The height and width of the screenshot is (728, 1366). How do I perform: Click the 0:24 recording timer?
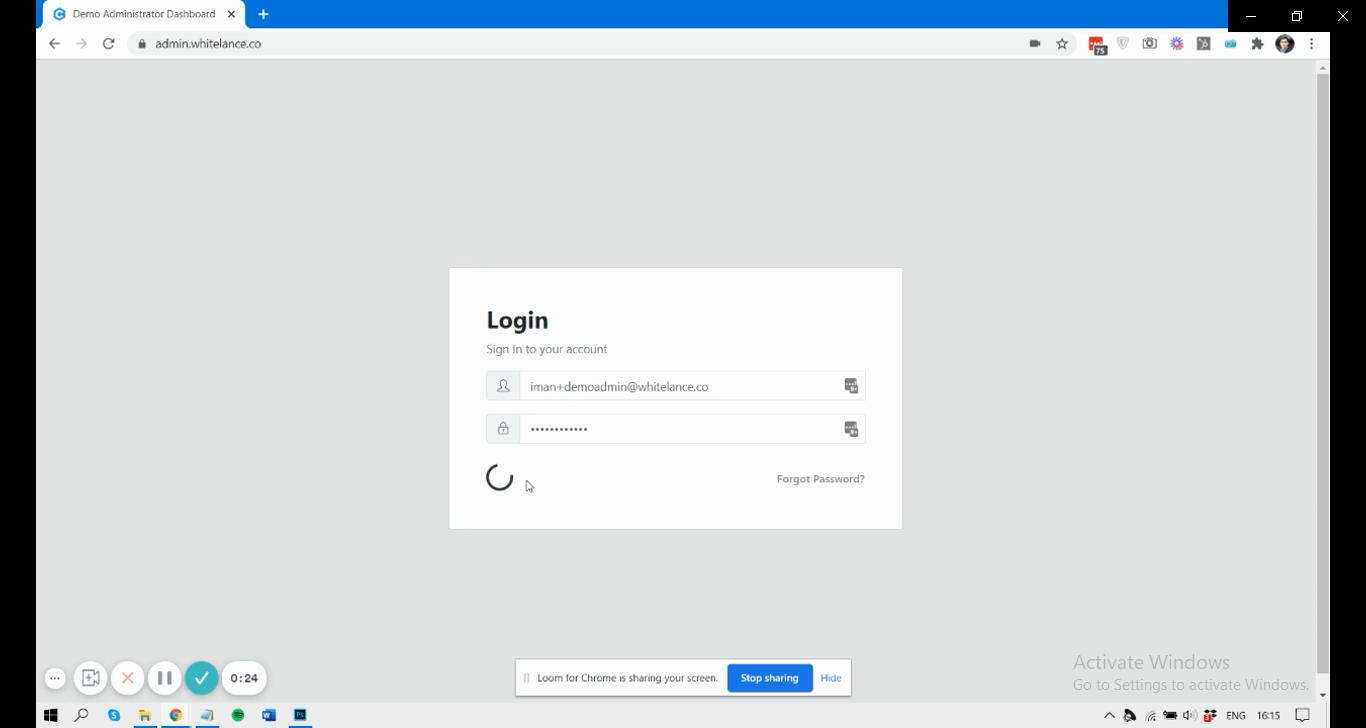coord(244,678)
